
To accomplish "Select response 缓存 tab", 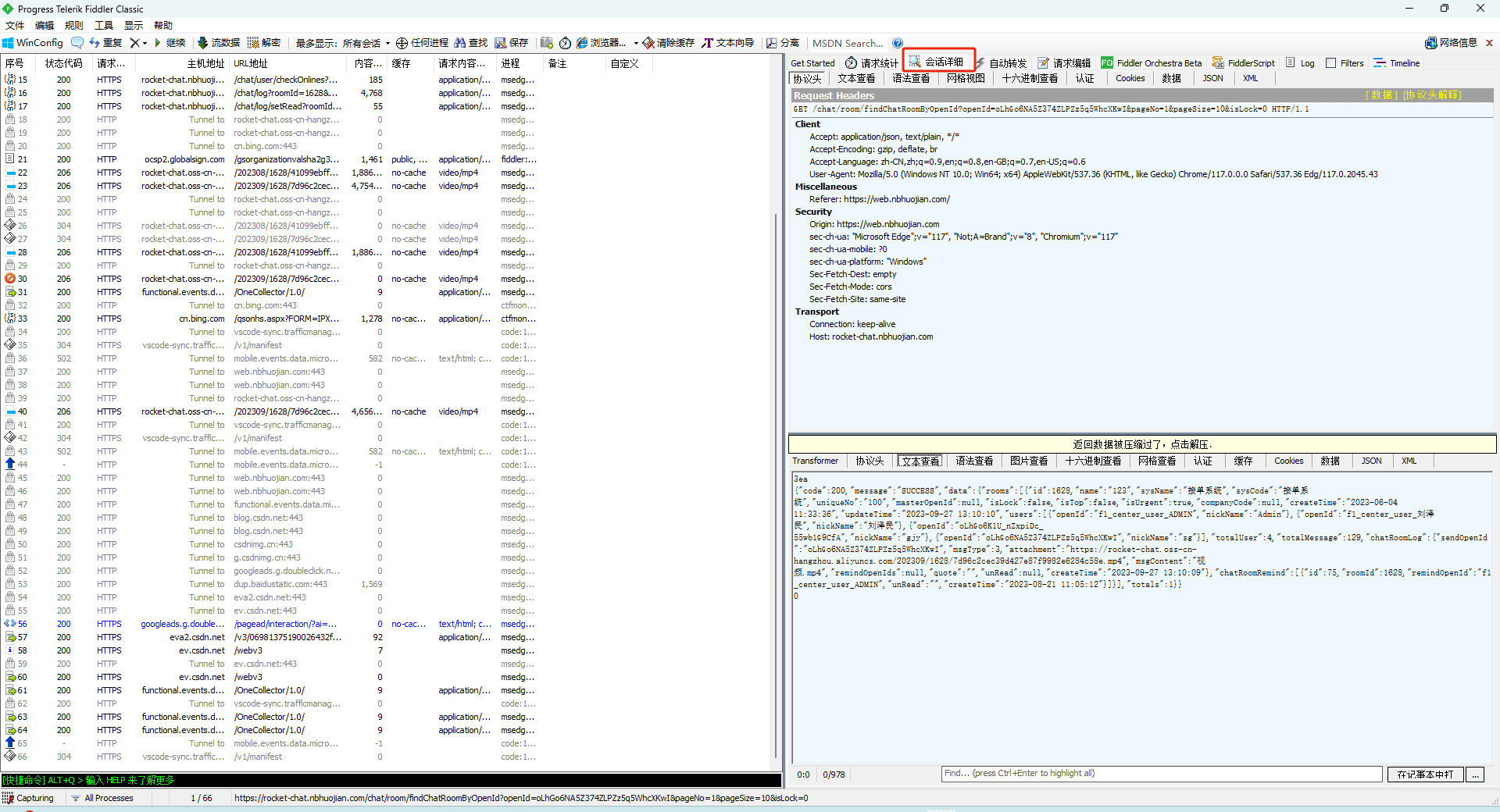I will [1243, 461].
